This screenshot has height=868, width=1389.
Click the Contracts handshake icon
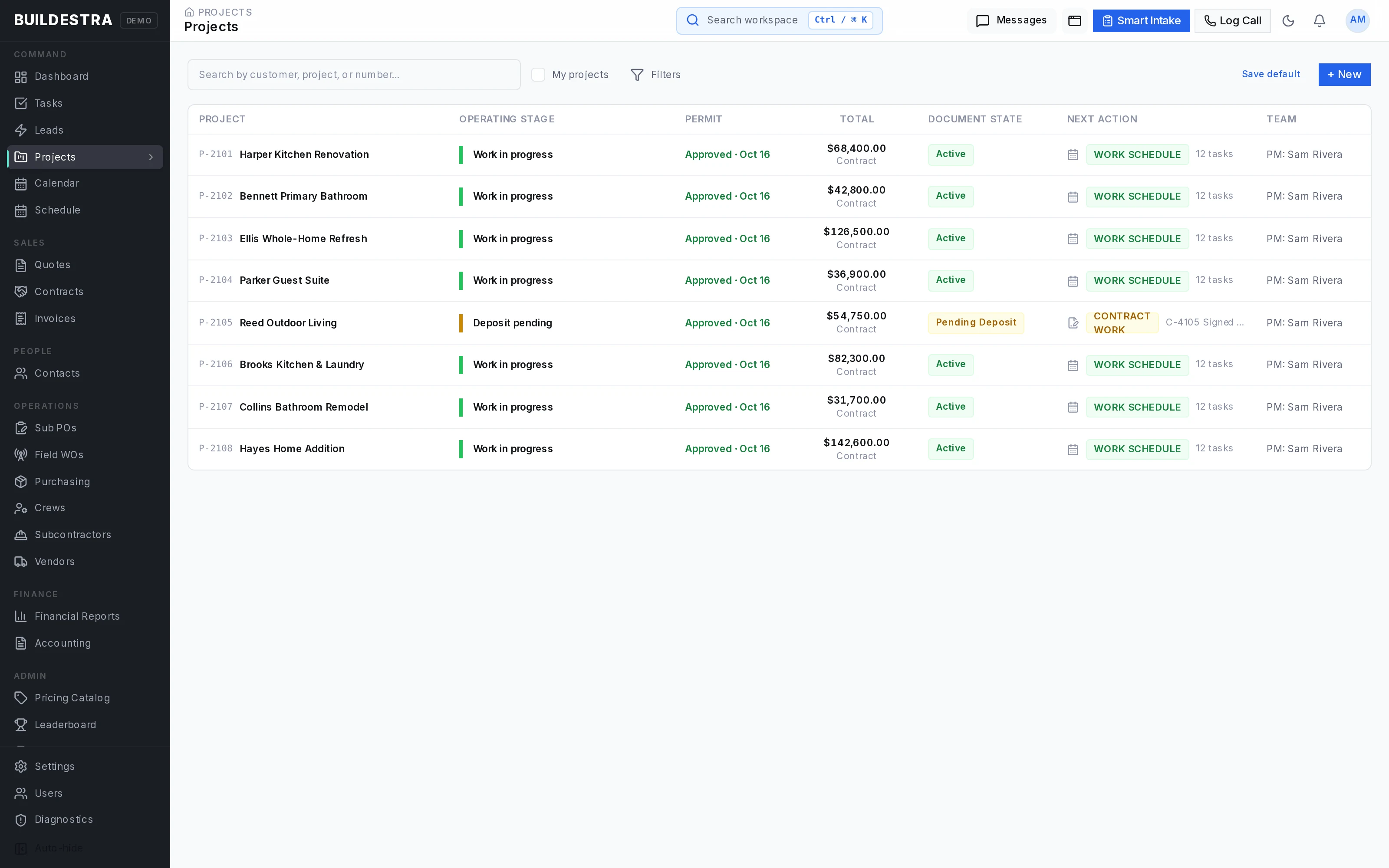click(x=21, y=292)
